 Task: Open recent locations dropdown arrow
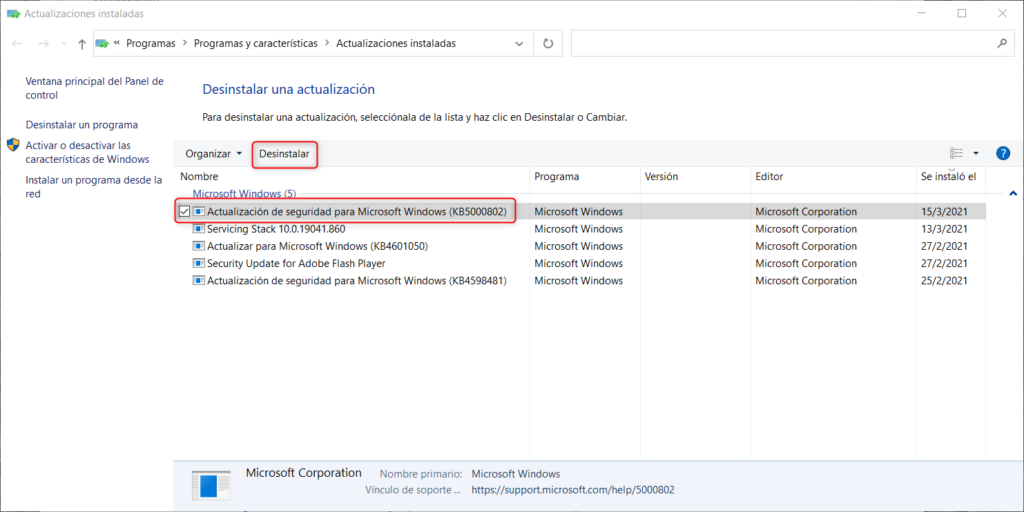[x=63, y=44]
